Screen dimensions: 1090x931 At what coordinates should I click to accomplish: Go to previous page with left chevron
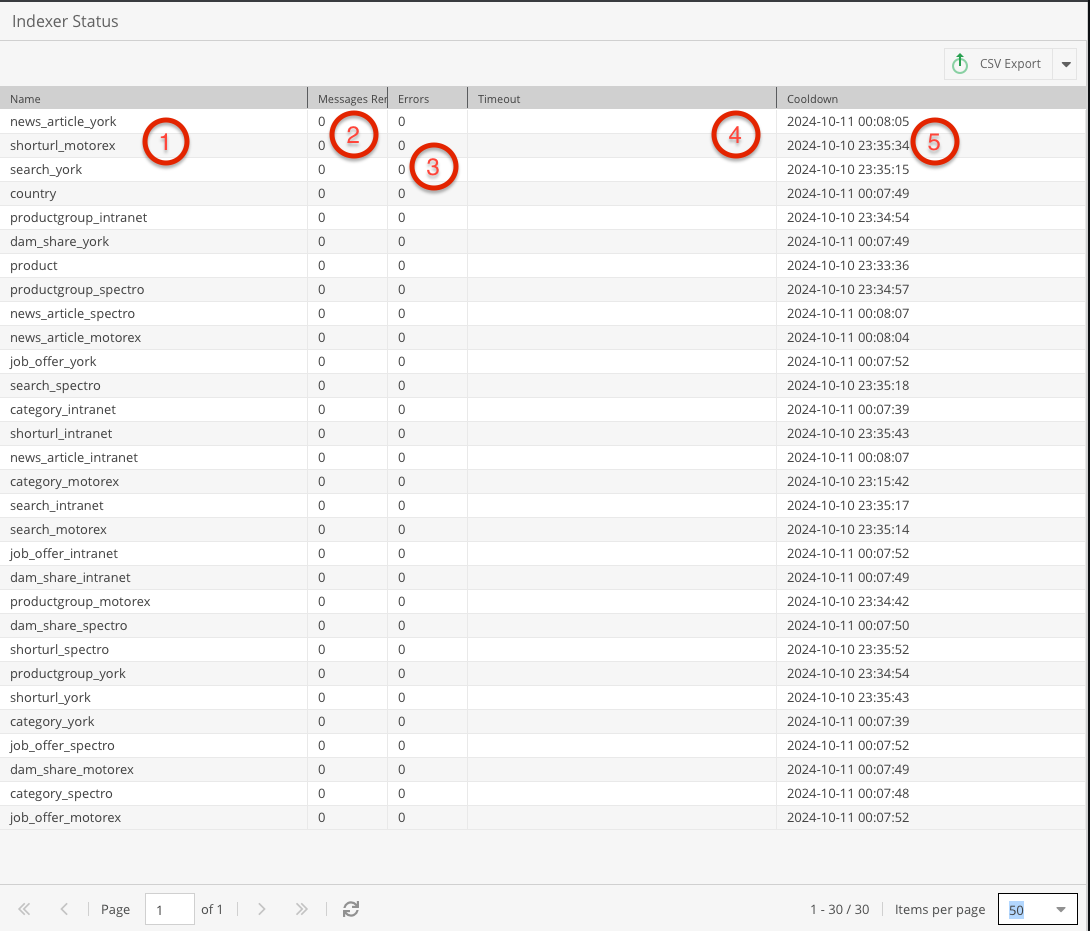point(64,909)
